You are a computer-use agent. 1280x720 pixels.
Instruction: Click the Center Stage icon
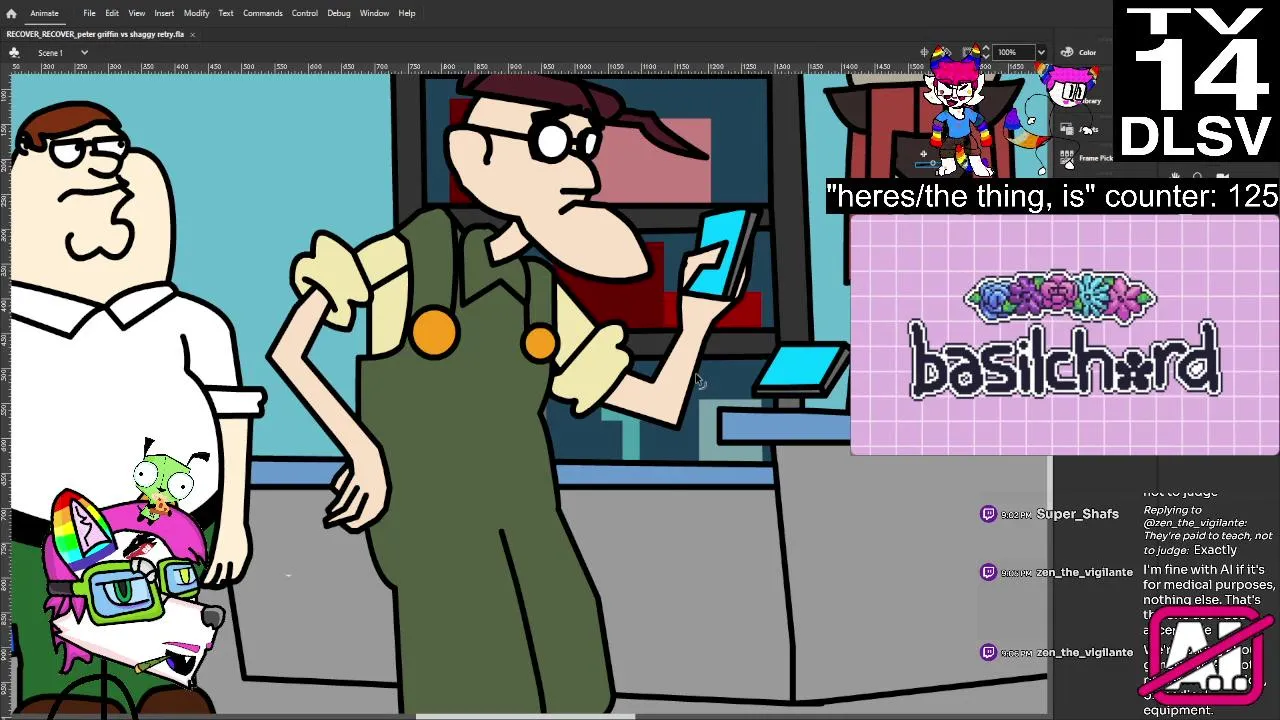pyautogui.click(x=924, y=52)
